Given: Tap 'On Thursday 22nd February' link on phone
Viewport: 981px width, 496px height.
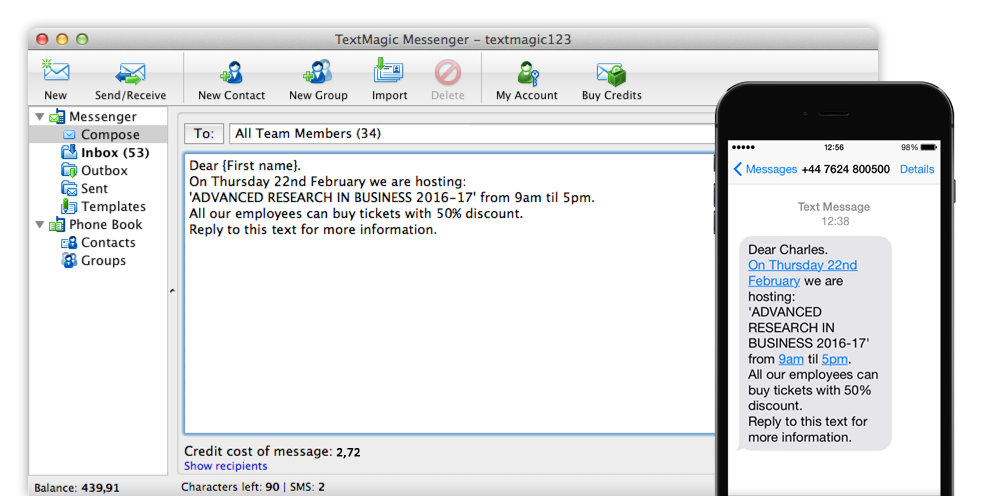Looking at the screenshot, I should coord(803,273).
